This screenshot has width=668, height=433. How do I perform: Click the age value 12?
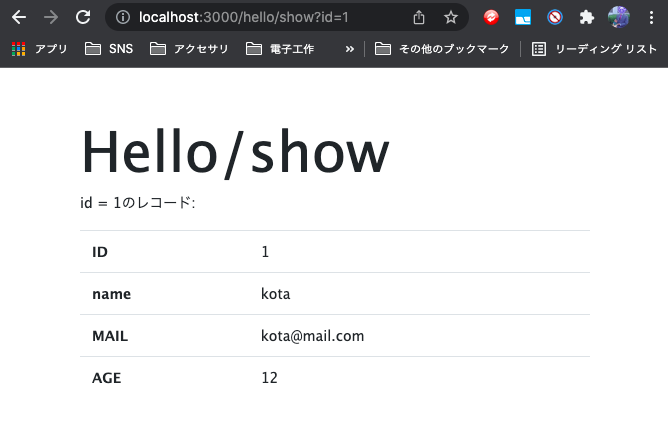[269, 378]
